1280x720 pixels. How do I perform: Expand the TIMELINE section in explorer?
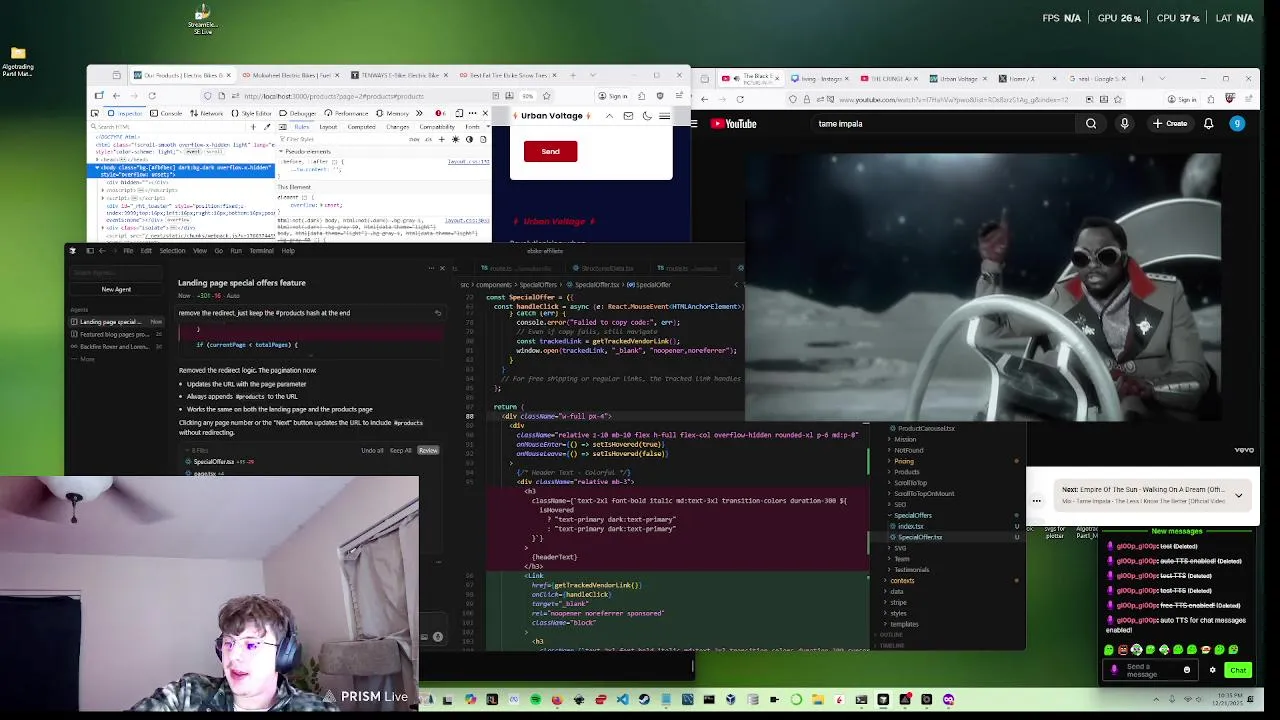coord(890,645)
